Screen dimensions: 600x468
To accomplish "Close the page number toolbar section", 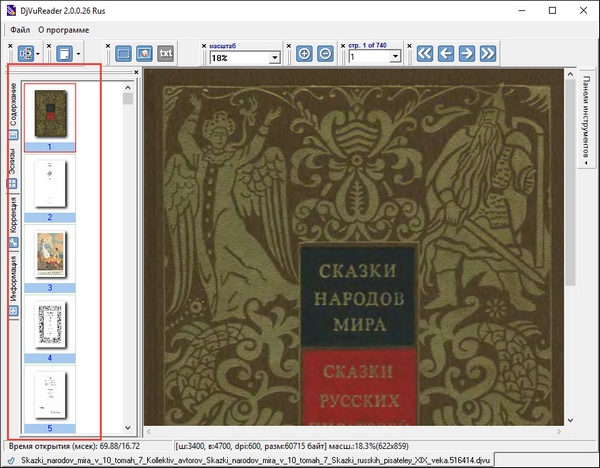I will pos(343,46).
